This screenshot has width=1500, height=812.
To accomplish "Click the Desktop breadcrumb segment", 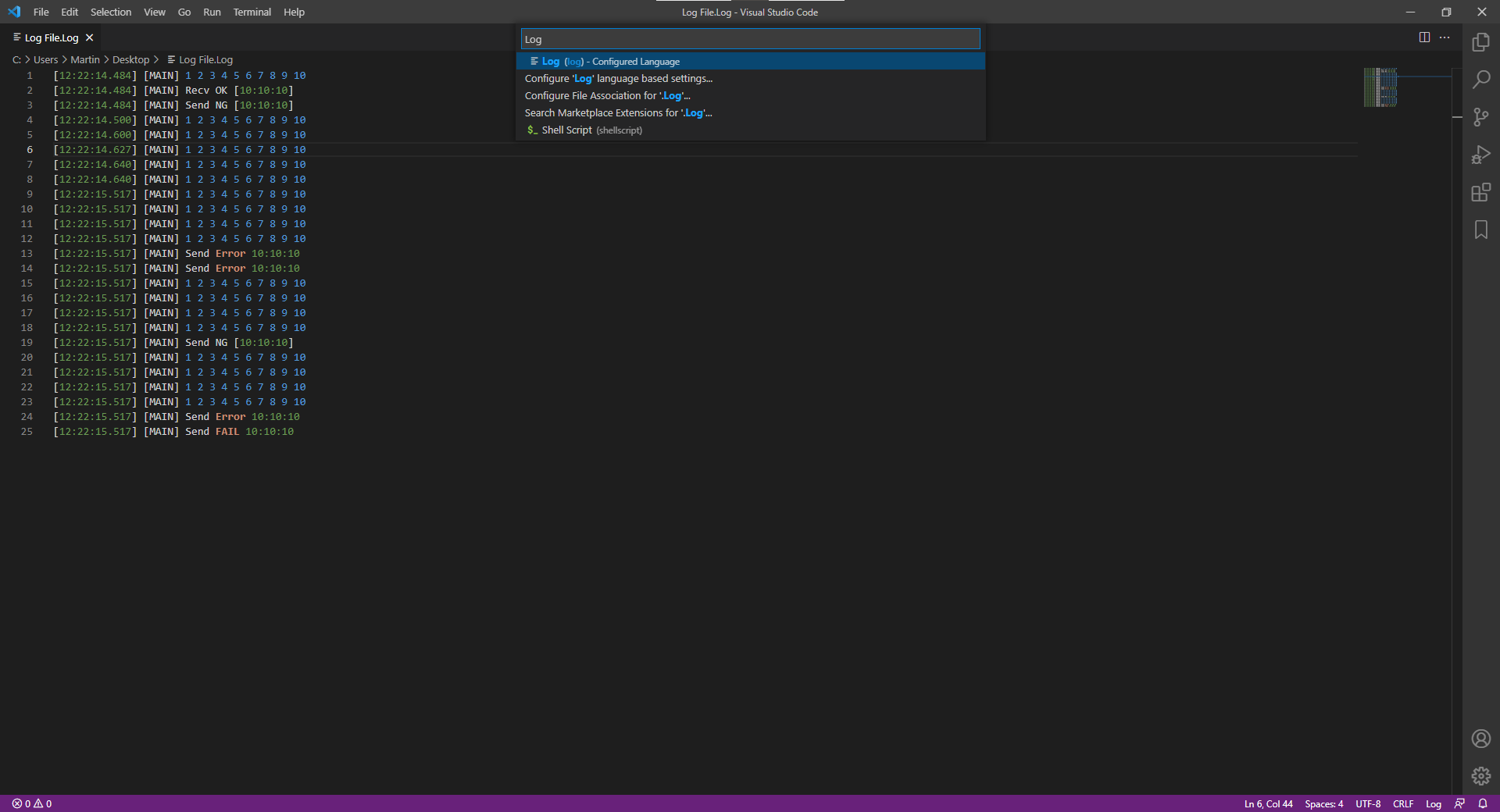I will (x=130, y=59).
